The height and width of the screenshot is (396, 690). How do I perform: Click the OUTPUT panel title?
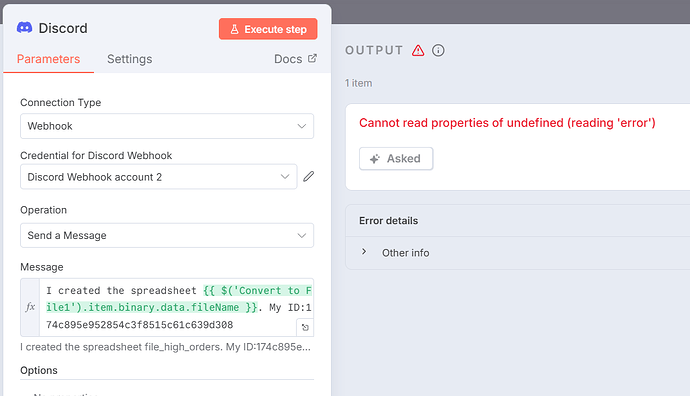[x=374, y=50]
